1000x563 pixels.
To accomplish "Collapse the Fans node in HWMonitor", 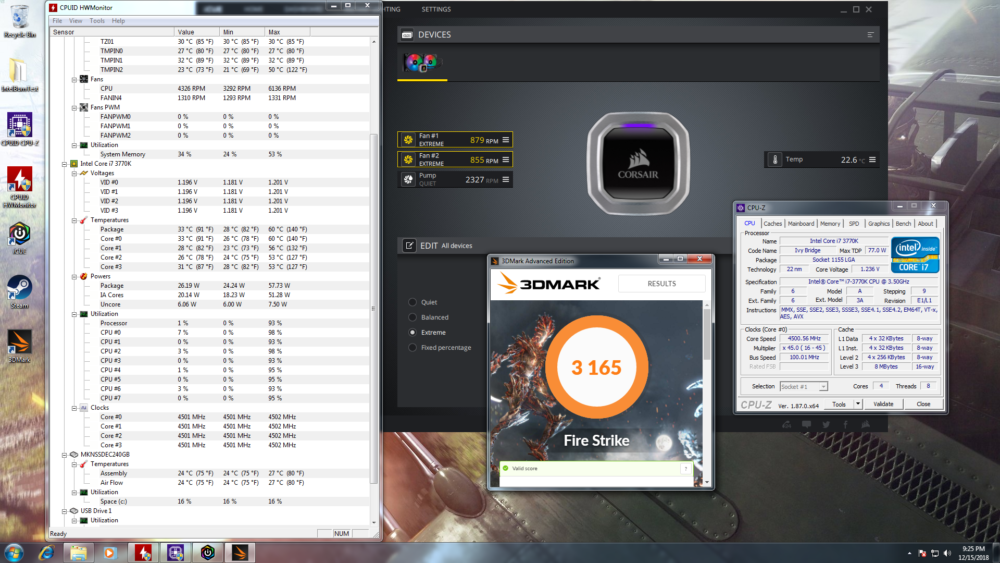I will point(74,80).
